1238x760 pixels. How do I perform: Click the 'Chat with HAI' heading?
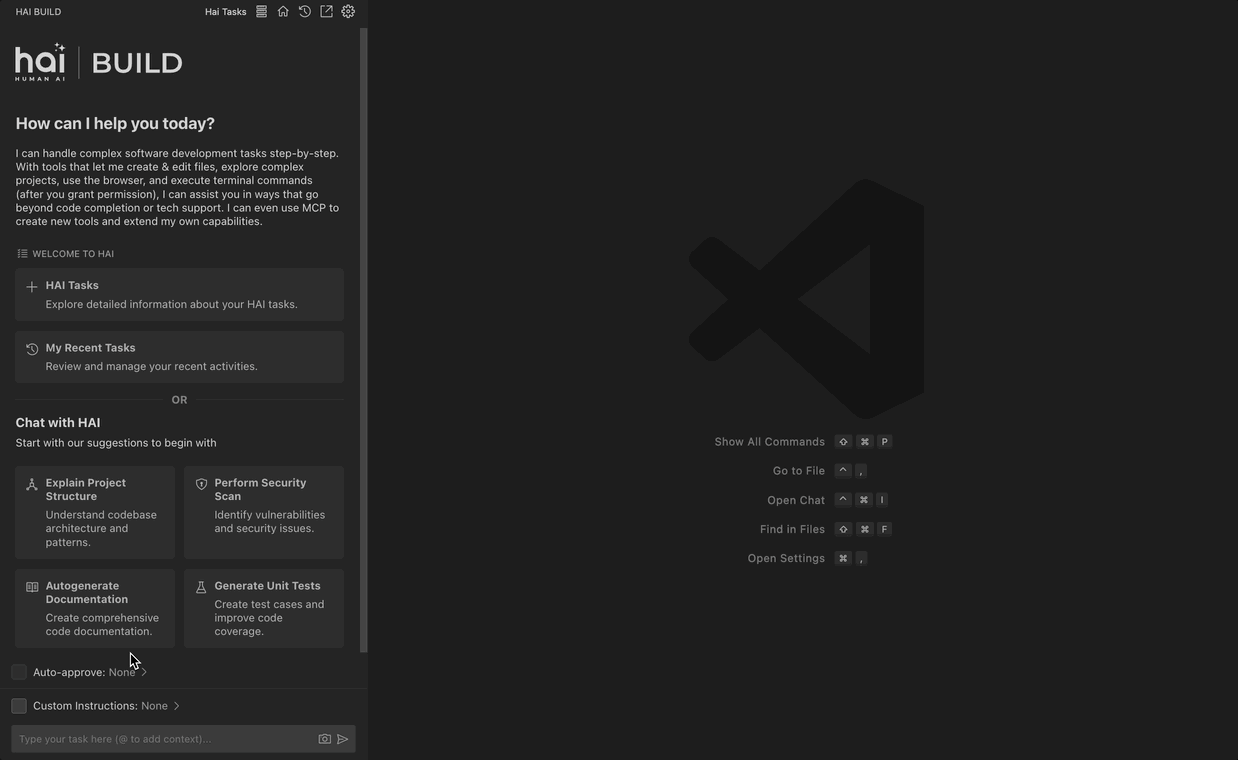click(58, 423)
